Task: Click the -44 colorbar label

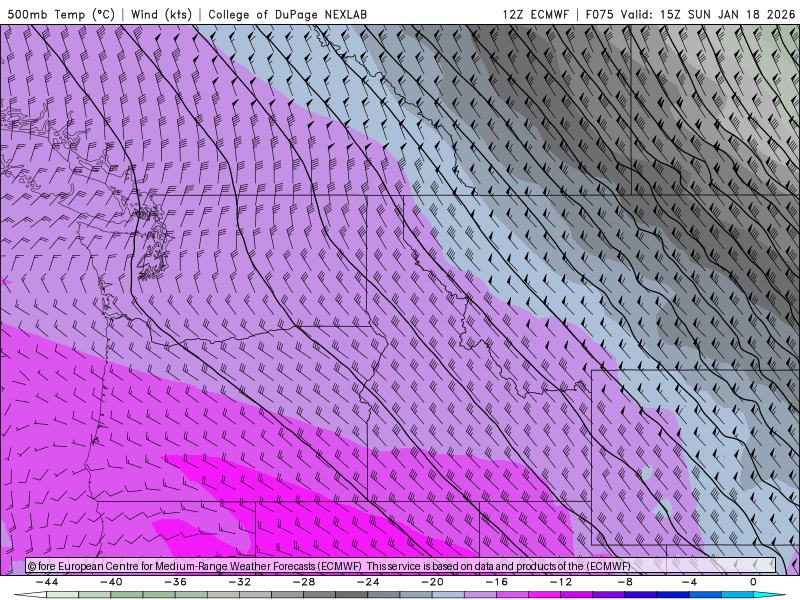Action: click(47, 582)
